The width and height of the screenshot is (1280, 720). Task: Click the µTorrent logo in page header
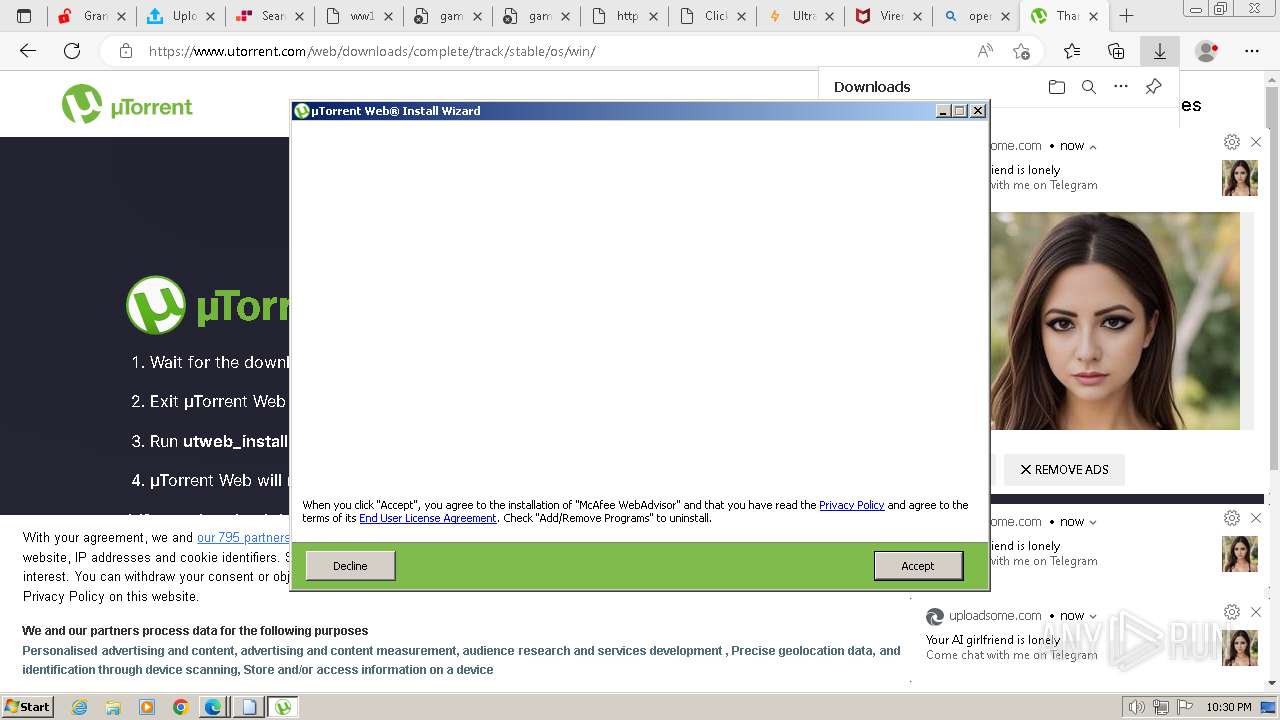tap(127, 104)
